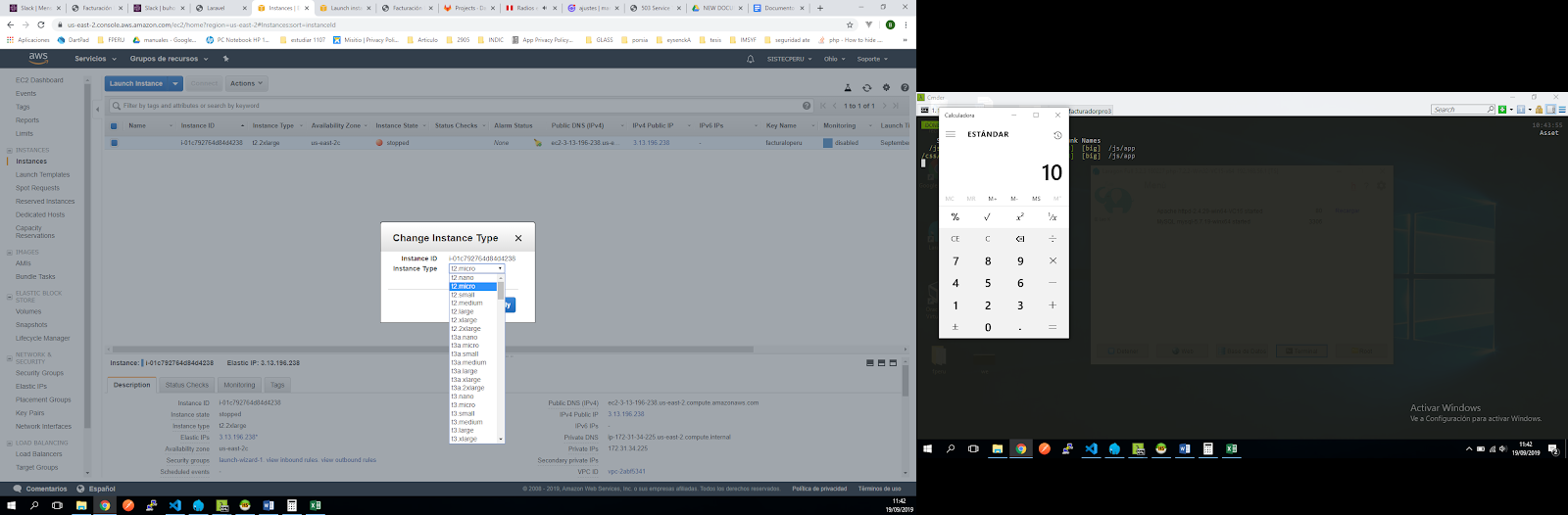Expand the Actions dropdown
Screen dimensions: 1568x515
point(246,83)
